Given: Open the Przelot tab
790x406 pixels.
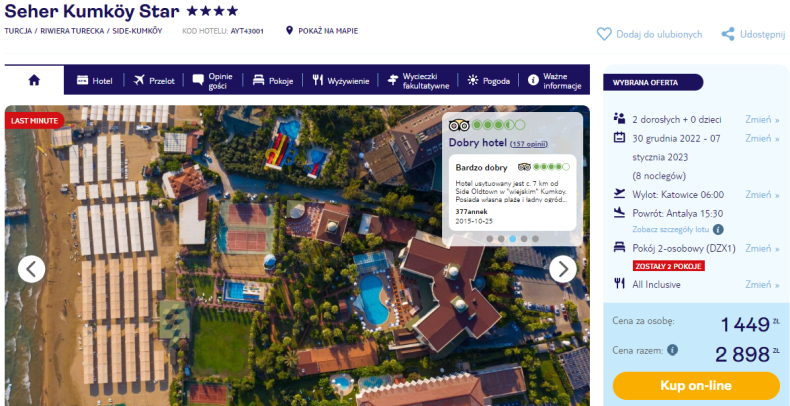Looking at the screenshot, I should click(154, 81).
